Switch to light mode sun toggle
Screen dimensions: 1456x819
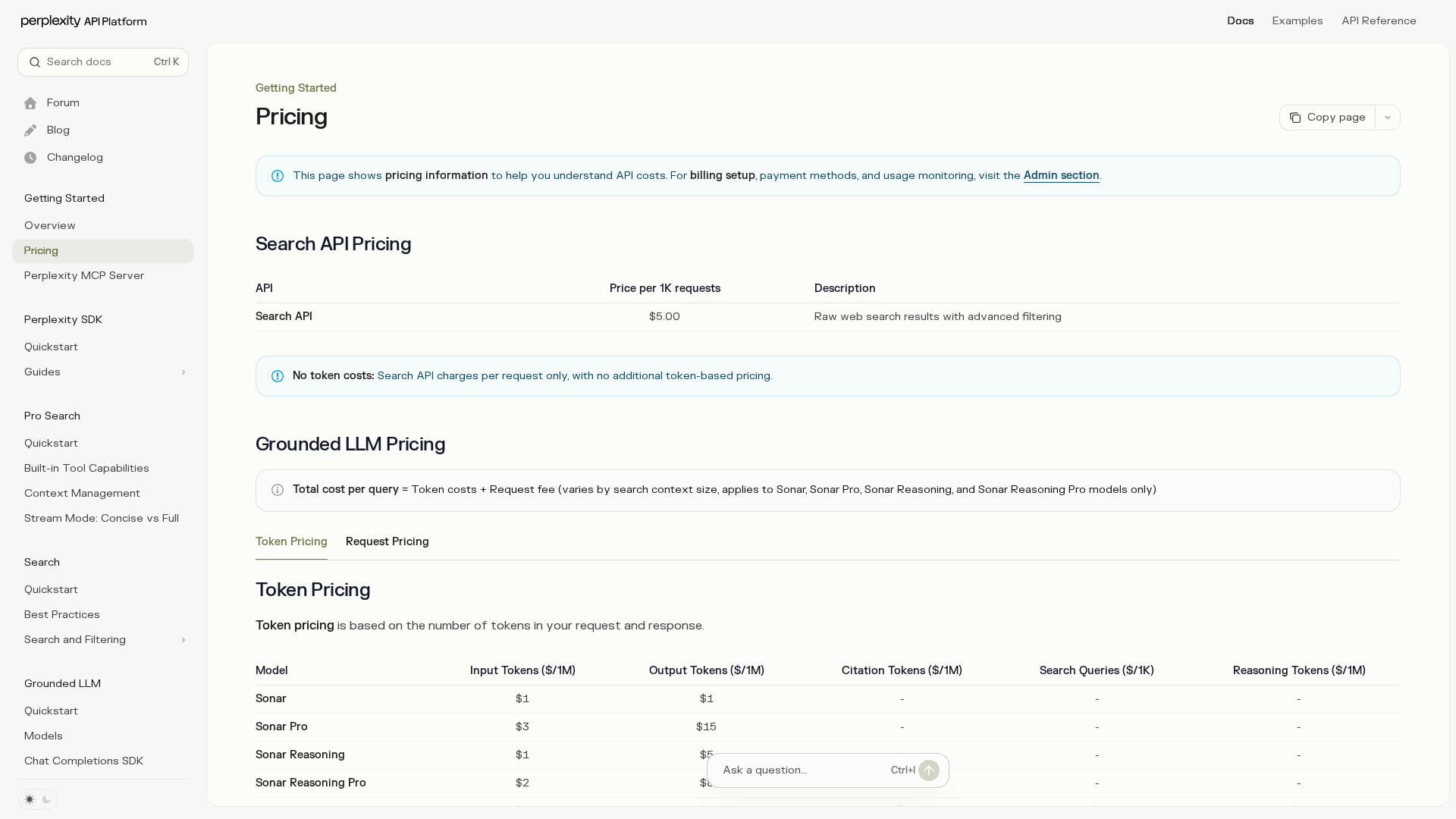pos(30,799)
